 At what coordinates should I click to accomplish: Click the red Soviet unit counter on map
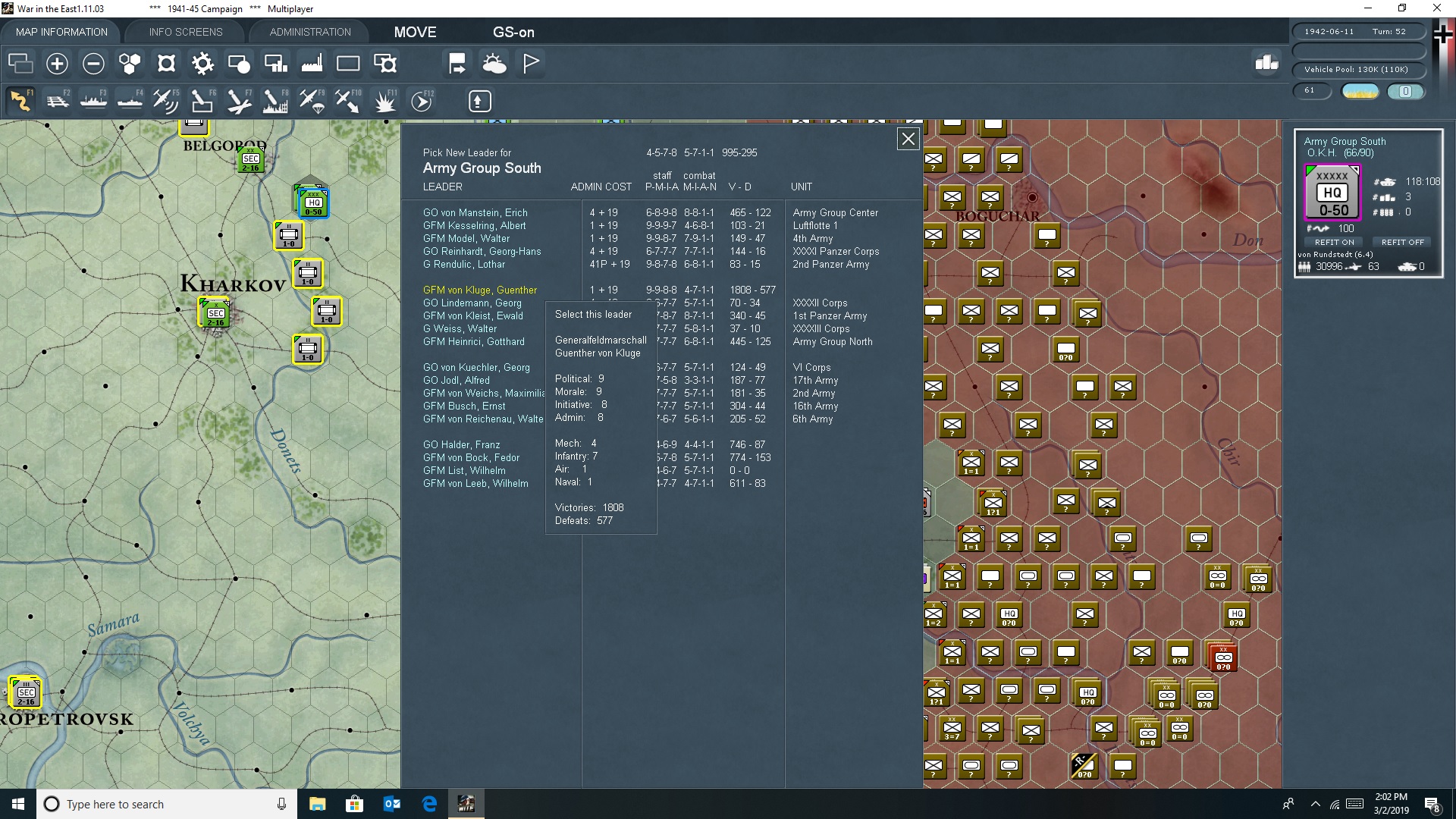tap(1222, 657)
